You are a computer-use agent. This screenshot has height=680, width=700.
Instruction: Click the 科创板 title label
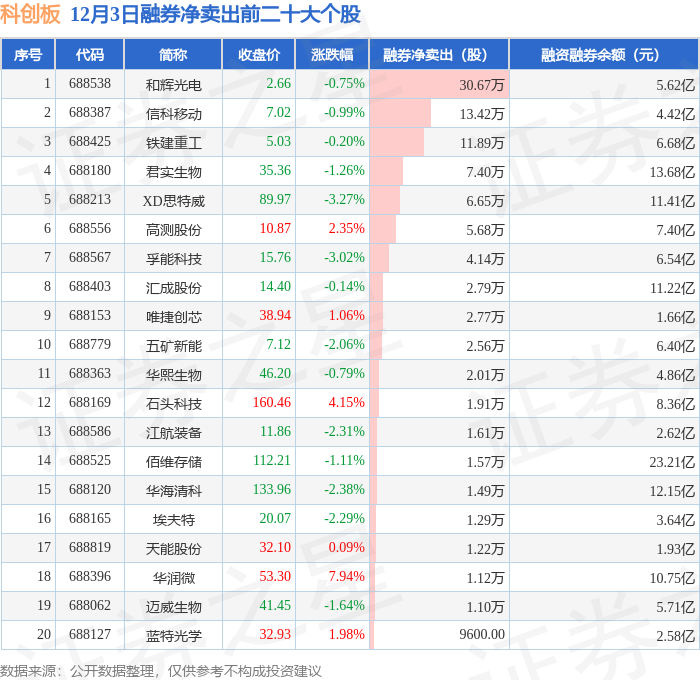pos(30,14)
